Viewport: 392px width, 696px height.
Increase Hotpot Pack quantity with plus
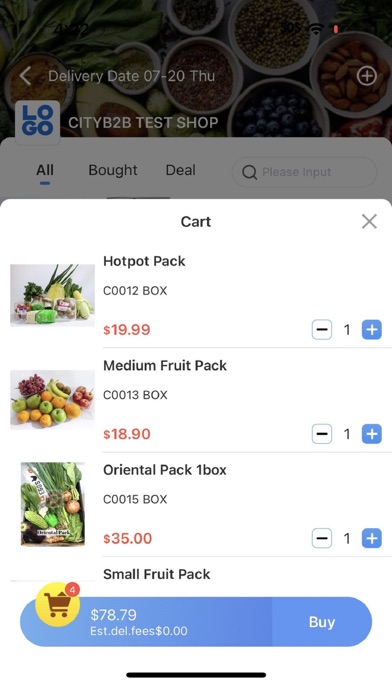pos(372,330)
